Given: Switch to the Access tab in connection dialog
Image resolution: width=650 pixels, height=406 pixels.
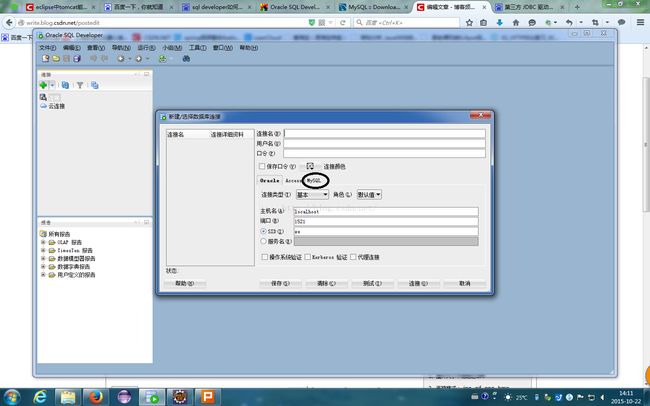Looking at the screenshot, I should pyautogui.click(x=293, y=180).
